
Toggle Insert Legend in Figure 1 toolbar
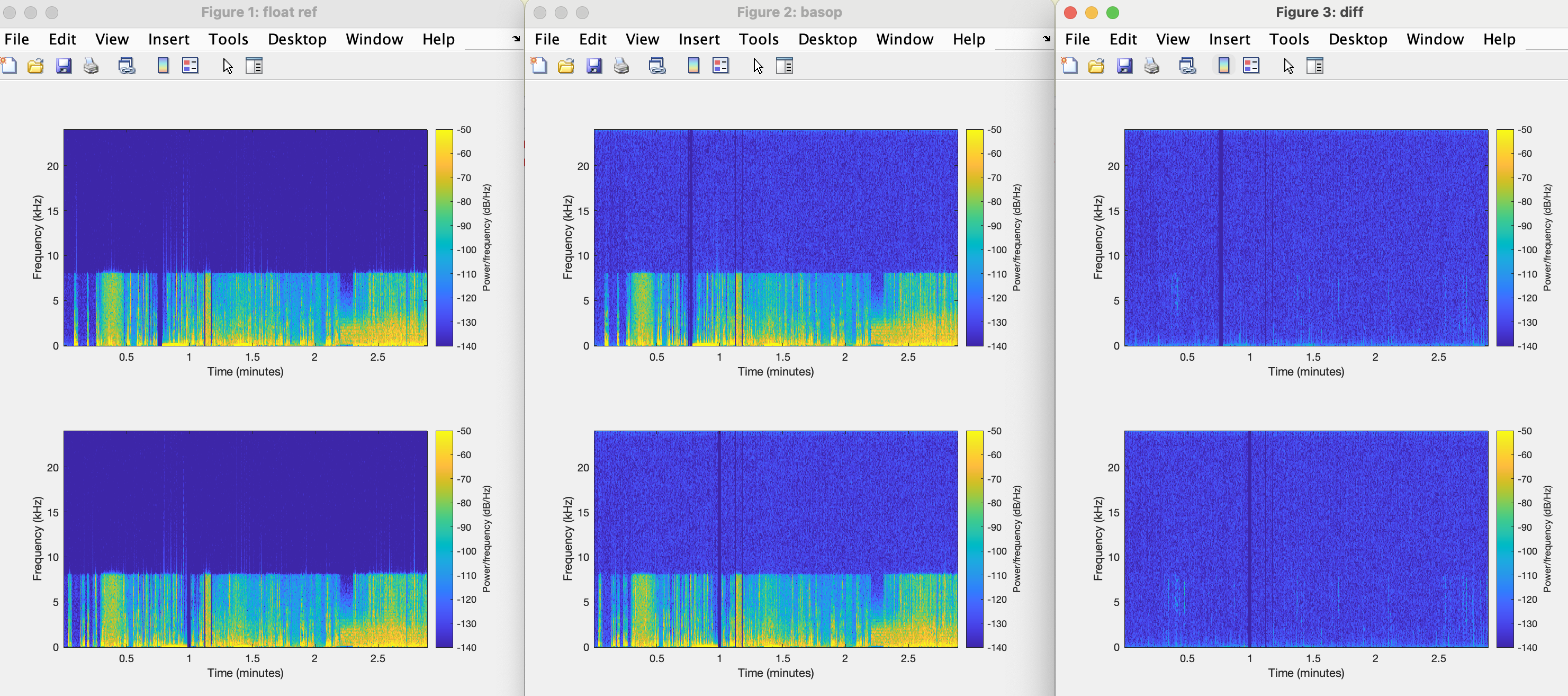pos(191,66)
